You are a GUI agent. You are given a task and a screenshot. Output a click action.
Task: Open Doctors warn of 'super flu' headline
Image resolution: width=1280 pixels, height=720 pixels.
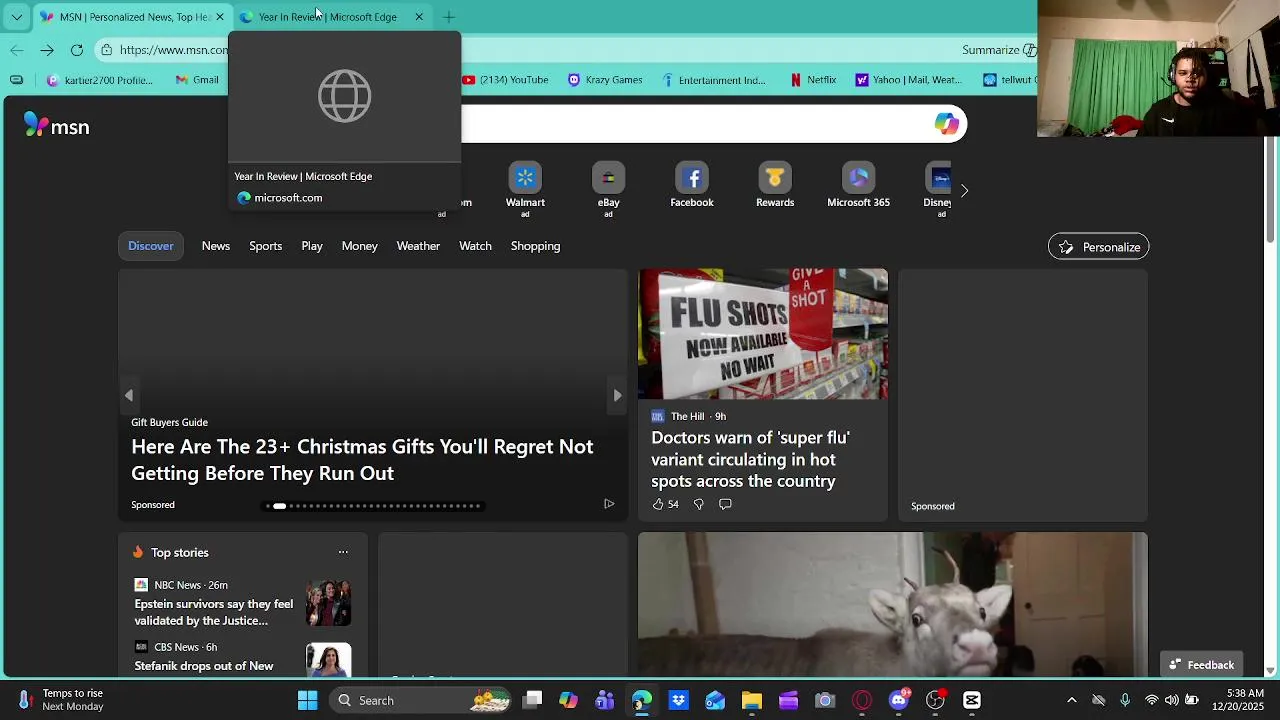click(x=750, y=459)
